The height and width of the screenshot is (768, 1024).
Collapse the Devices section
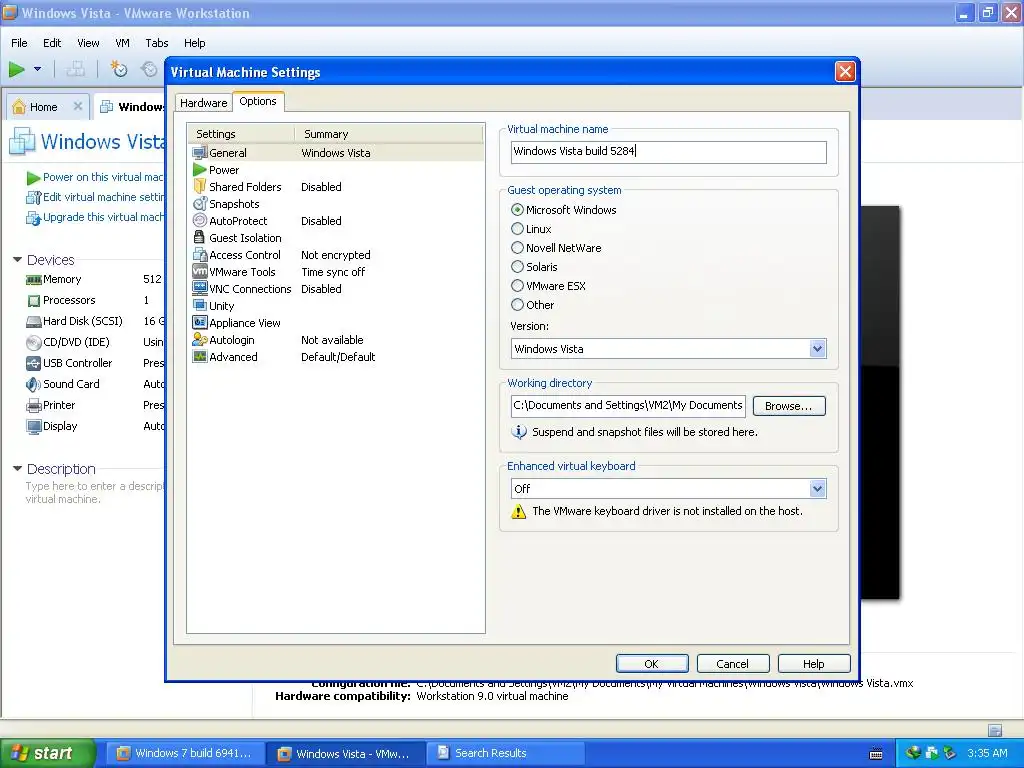18,260
